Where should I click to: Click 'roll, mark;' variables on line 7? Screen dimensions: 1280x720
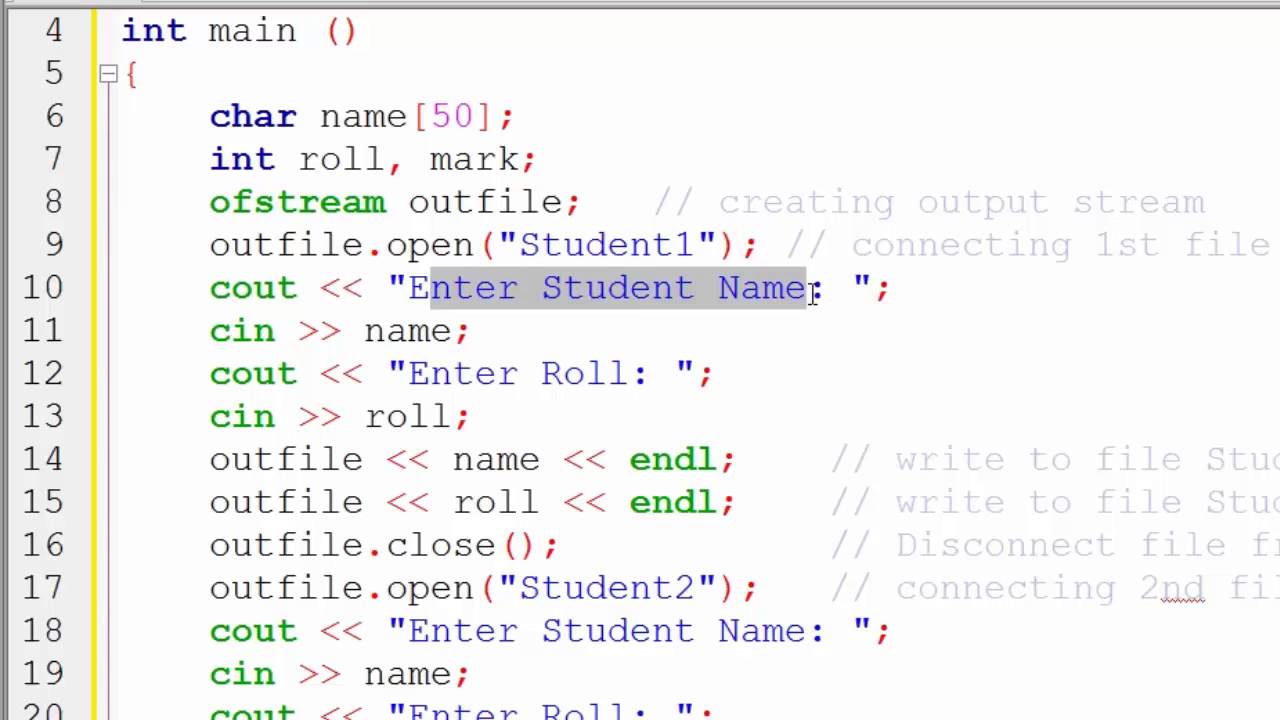[x=417, y=160]
